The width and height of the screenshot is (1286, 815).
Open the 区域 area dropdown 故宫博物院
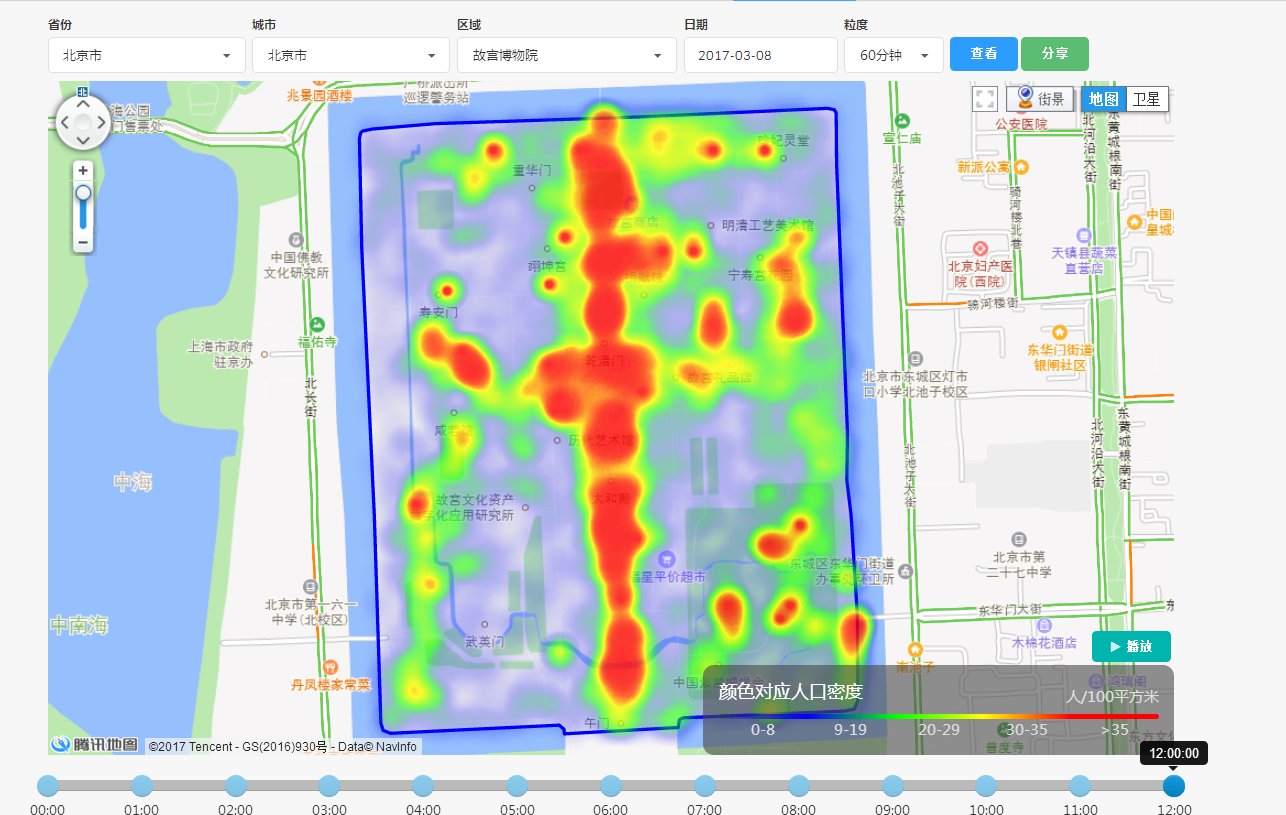pos(567,55)
